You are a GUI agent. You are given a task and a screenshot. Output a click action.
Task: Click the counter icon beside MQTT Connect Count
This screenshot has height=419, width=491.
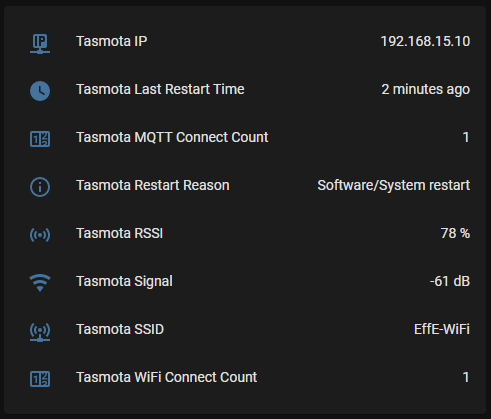click(x=40, y=139)
